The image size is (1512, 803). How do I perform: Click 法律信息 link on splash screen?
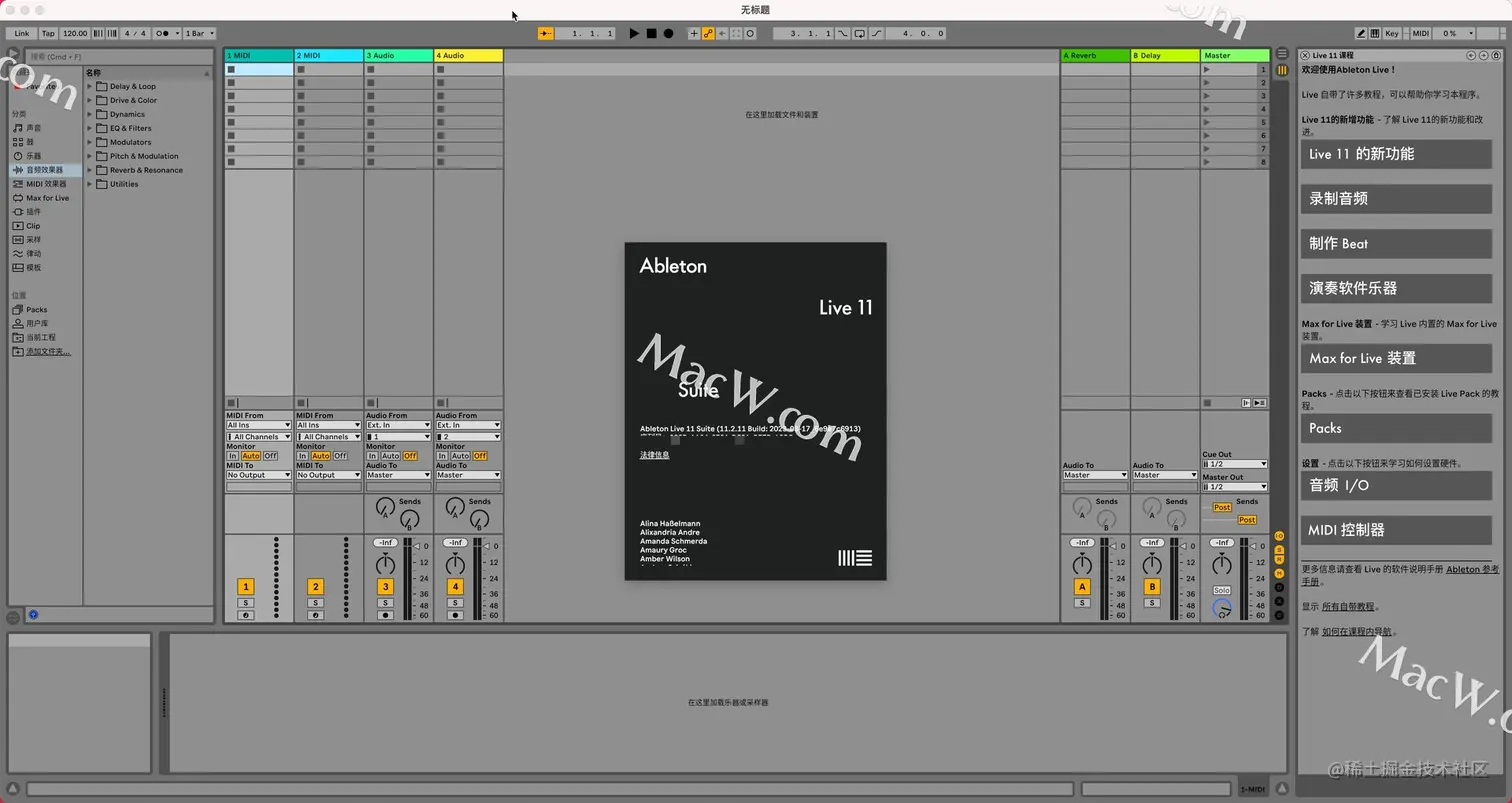click(x=655, y=455)
